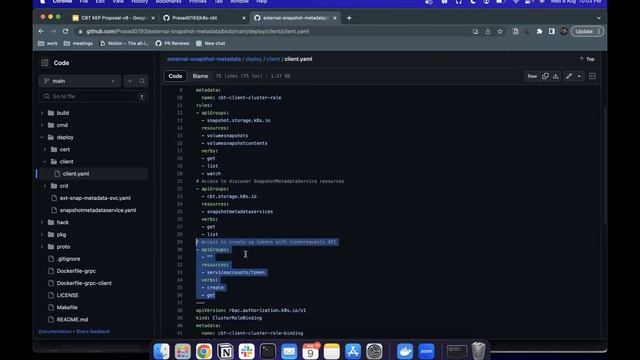Image resolution: width=640 pixels, height=360 pixels.
Task: Open the Chrome profile avatar
Action: click(564, 31)
